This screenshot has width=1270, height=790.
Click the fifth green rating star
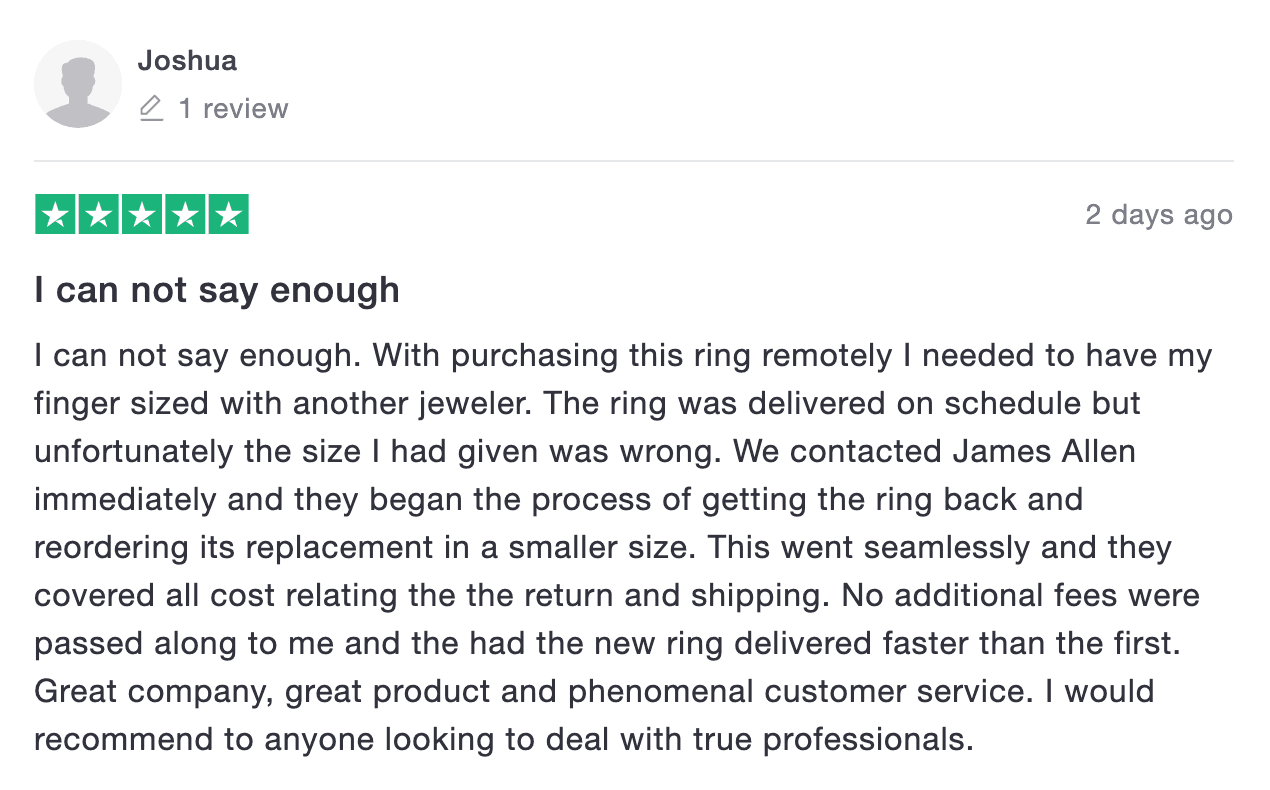(228, 215)
